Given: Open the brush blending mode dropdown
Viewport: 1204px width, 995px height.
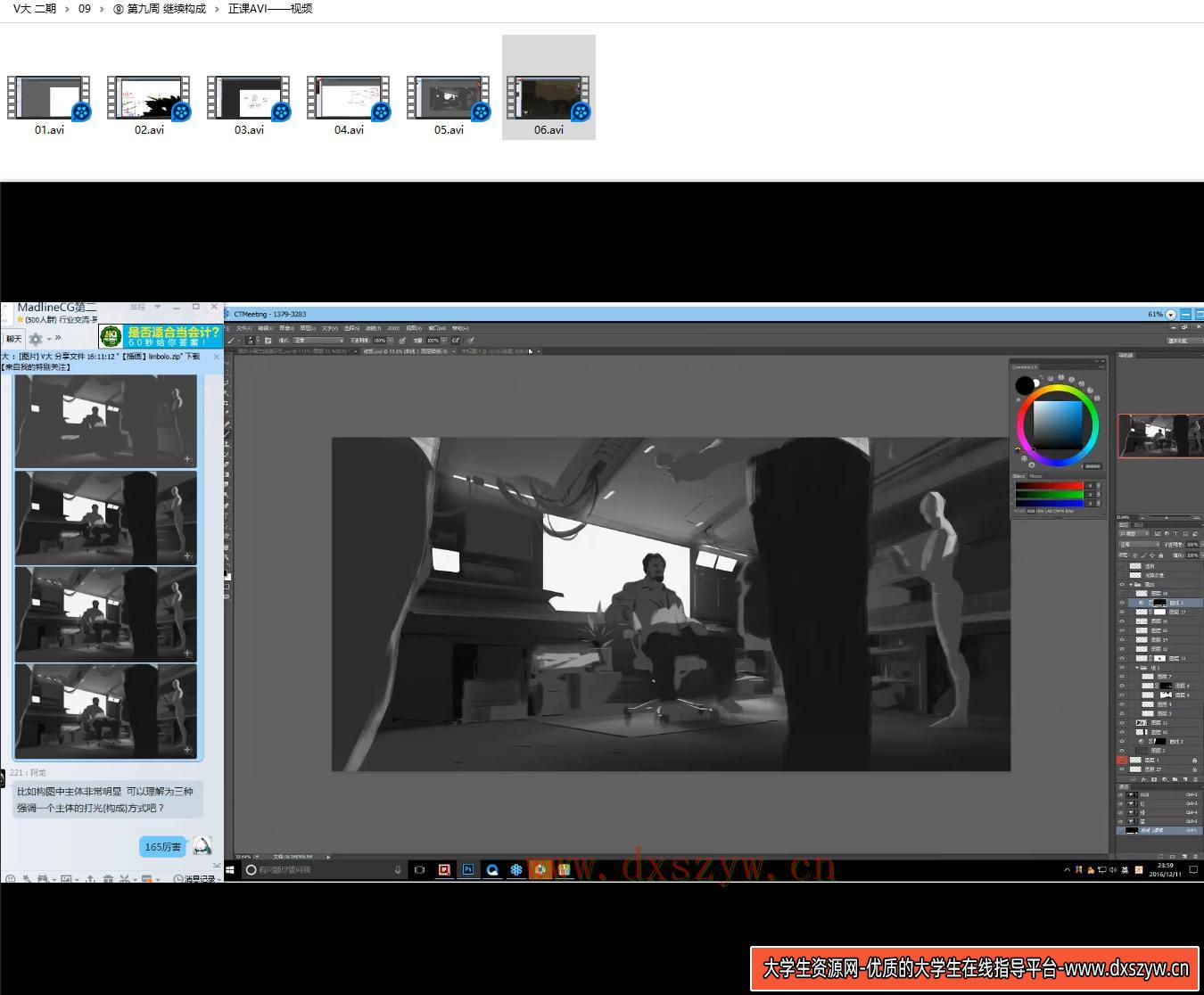Looking at the screenshot, I should (x=318, y=340).
